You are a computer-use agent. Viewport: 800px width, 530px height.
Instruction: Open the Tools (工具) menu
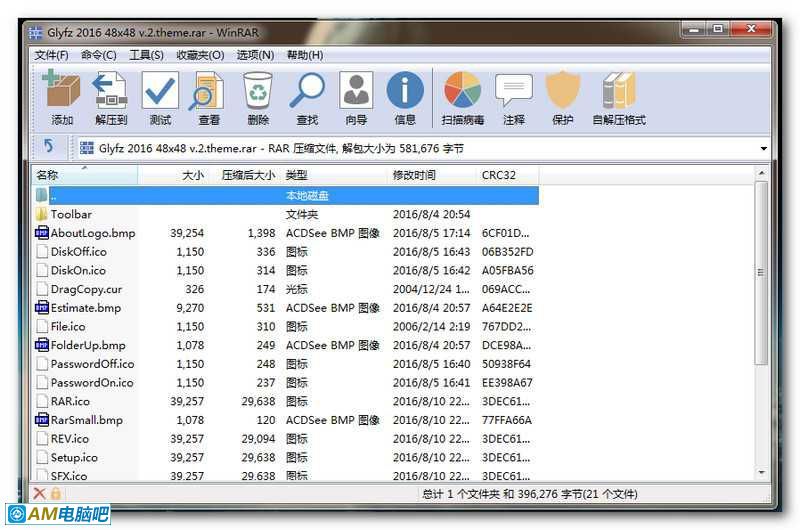146,55
